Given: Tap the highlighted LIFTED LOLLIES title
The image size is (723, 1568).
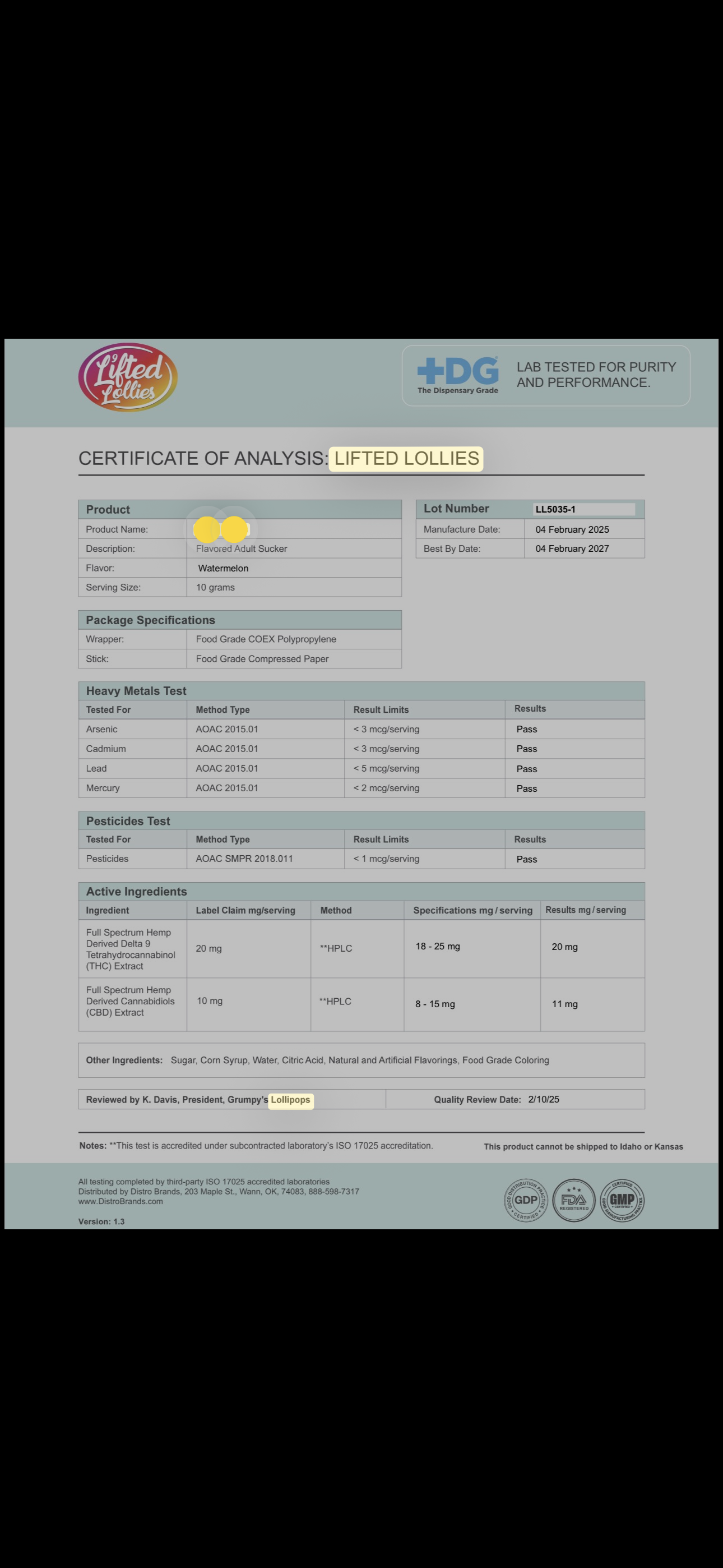Looking at the screenshot, I should pos(406,458).
